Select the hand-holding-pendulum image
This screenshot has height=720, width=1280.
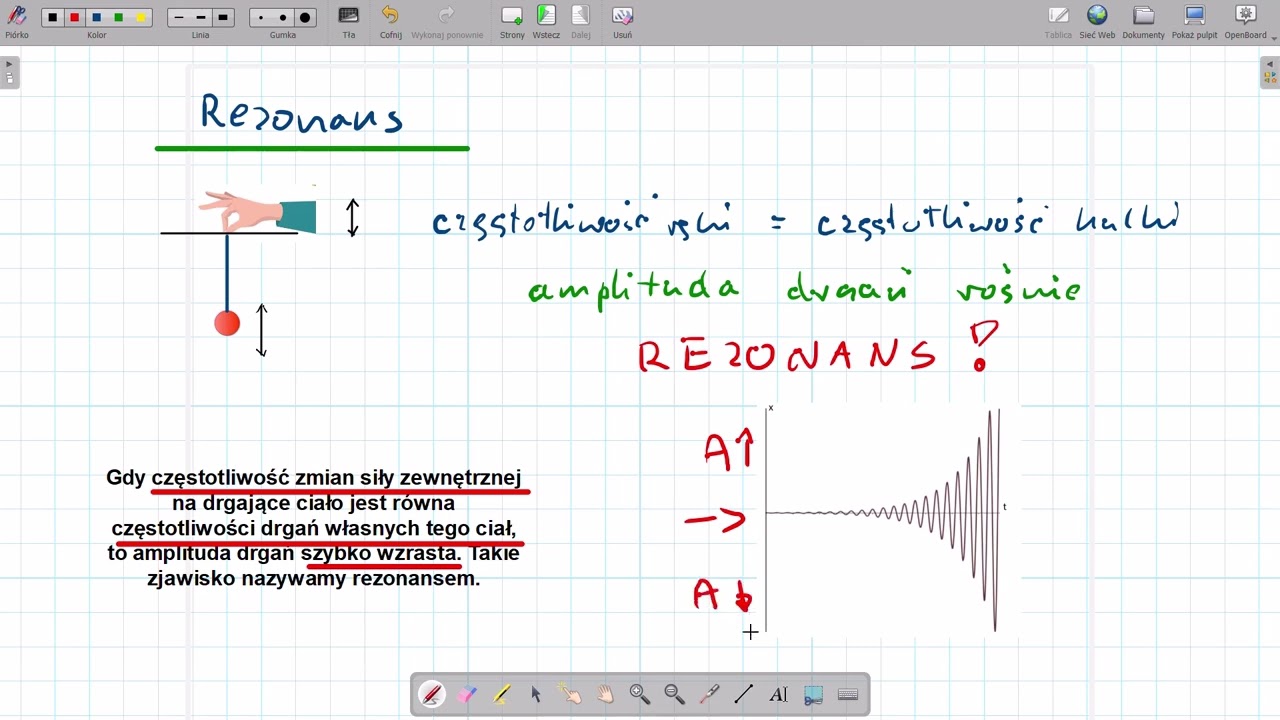pos(257,212)
